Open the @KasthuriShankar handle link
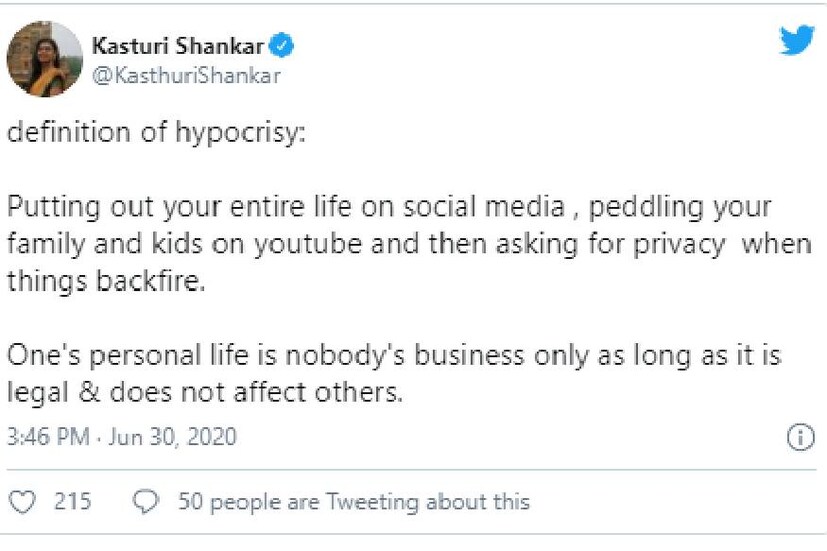The width and height of the screenshot is (827, 551). [x=186, y=75]
